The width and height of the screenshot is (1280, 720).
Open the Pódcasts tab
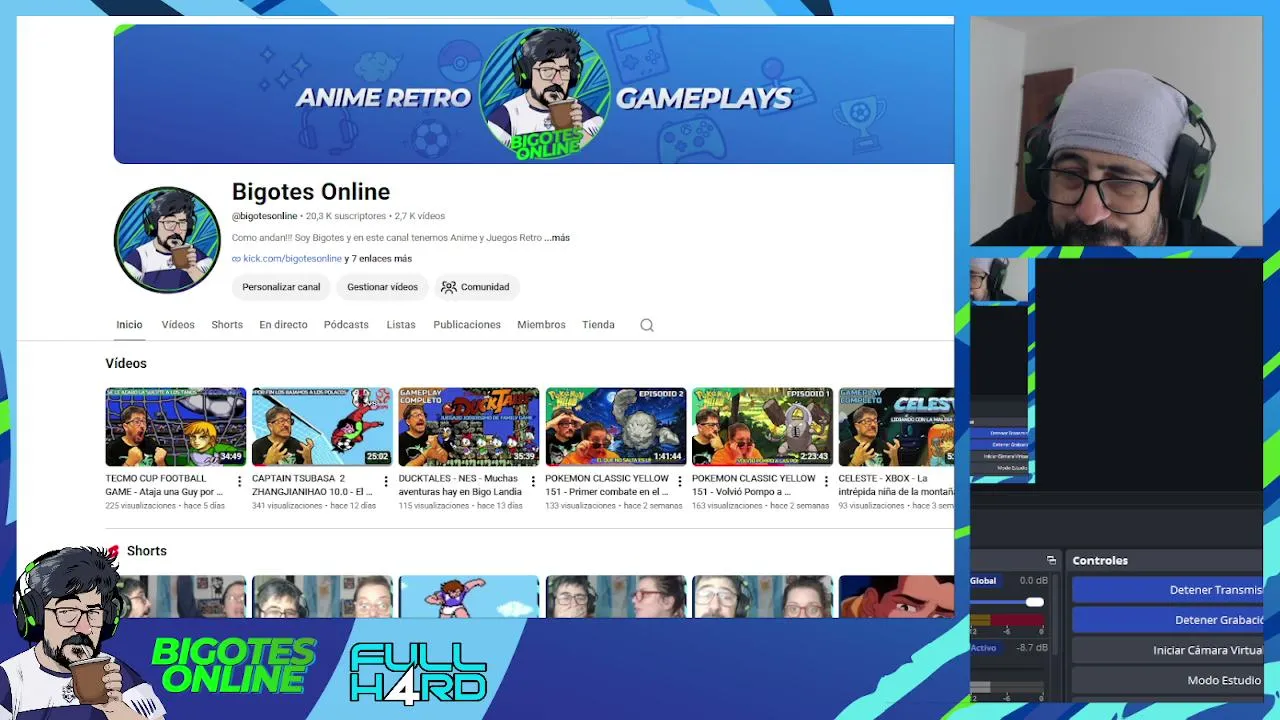346,325
